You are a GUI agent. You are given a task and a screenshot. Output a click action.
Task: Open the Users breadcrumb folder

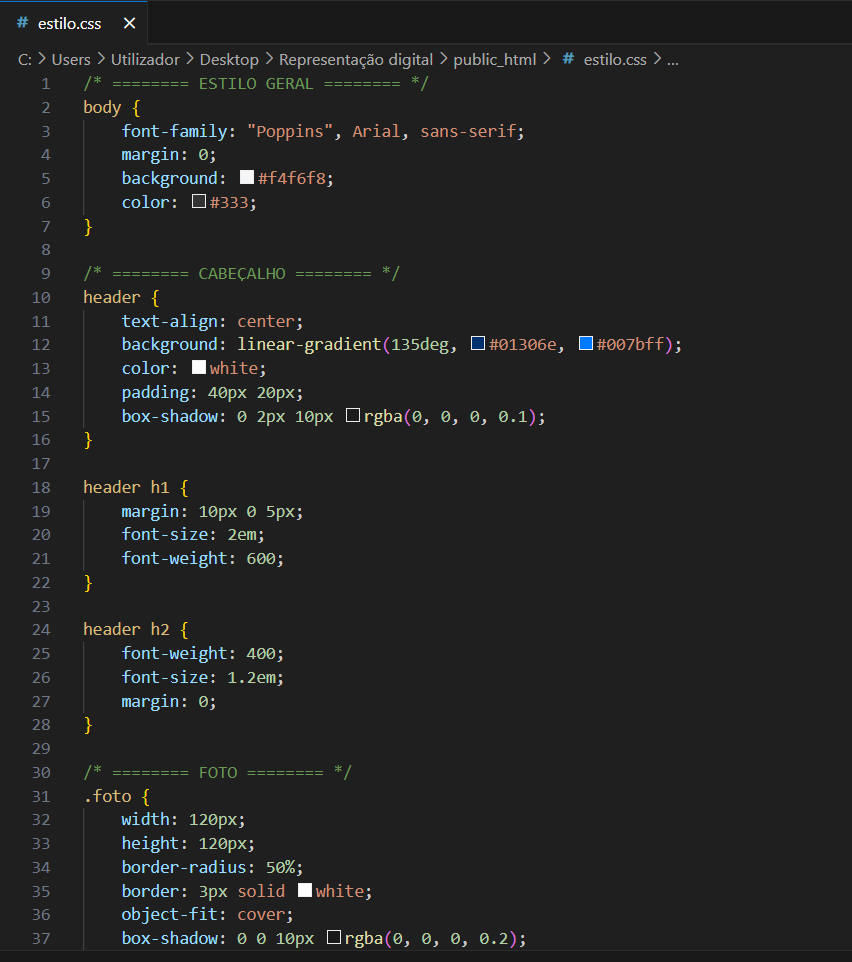click(x=71, y=59)
